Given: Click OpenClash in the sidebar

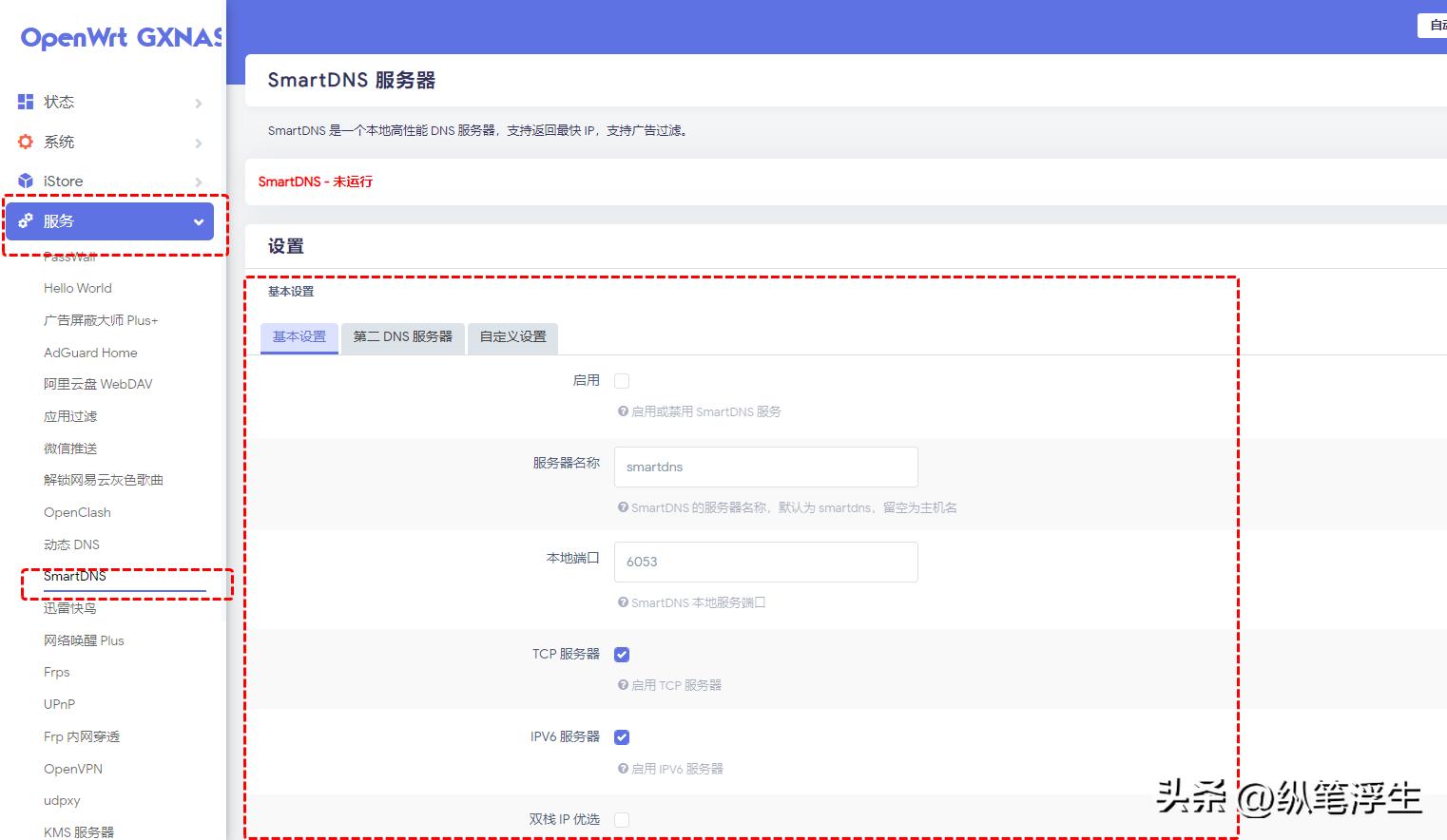Looking at the screenshot, I should tap(76, 512).
